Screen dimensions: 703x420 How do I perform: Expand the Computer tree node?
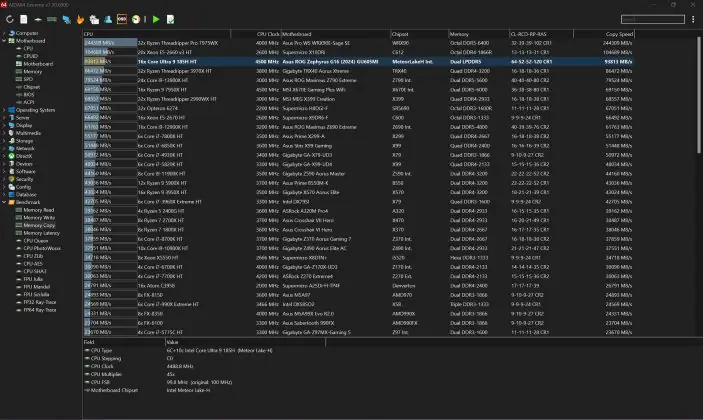(4, 33)
